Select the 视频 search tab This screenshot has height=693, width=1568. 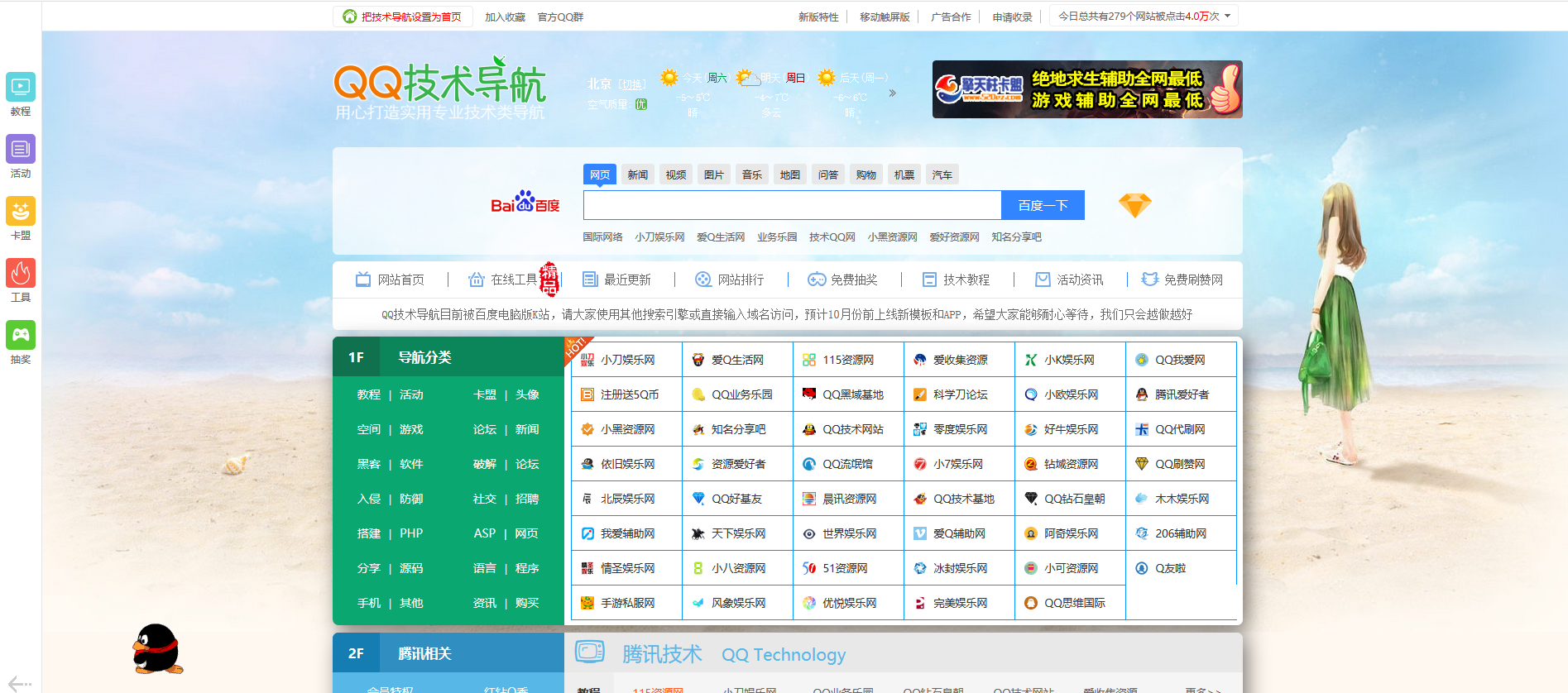pyautogui.click(x=676, y=174)
